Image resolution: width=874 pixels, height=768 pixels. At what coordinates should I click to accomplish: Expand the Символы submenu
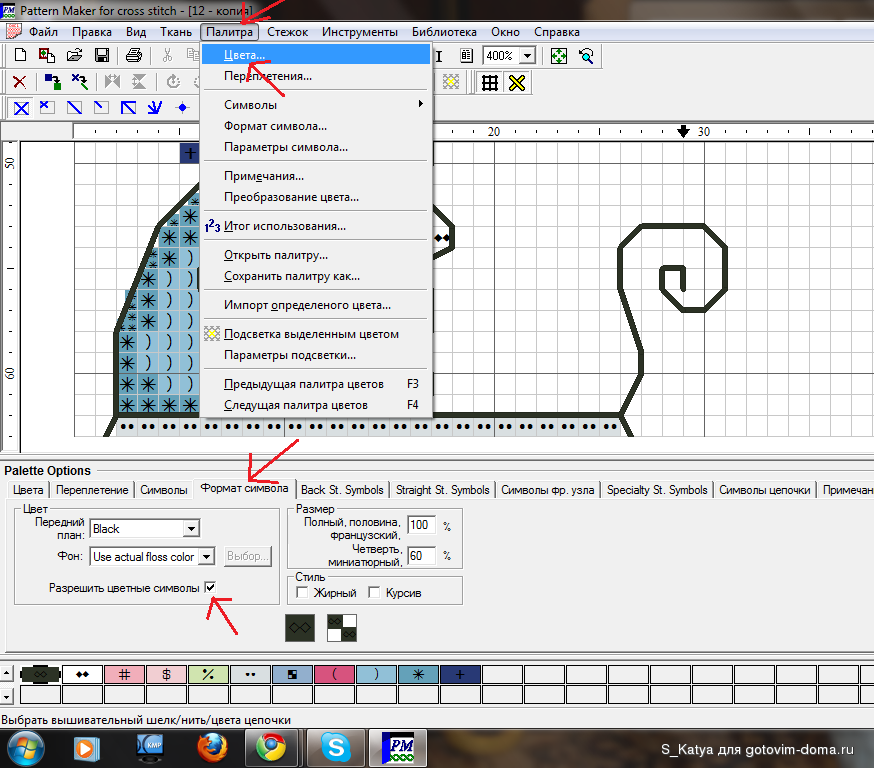coord(318,104)
